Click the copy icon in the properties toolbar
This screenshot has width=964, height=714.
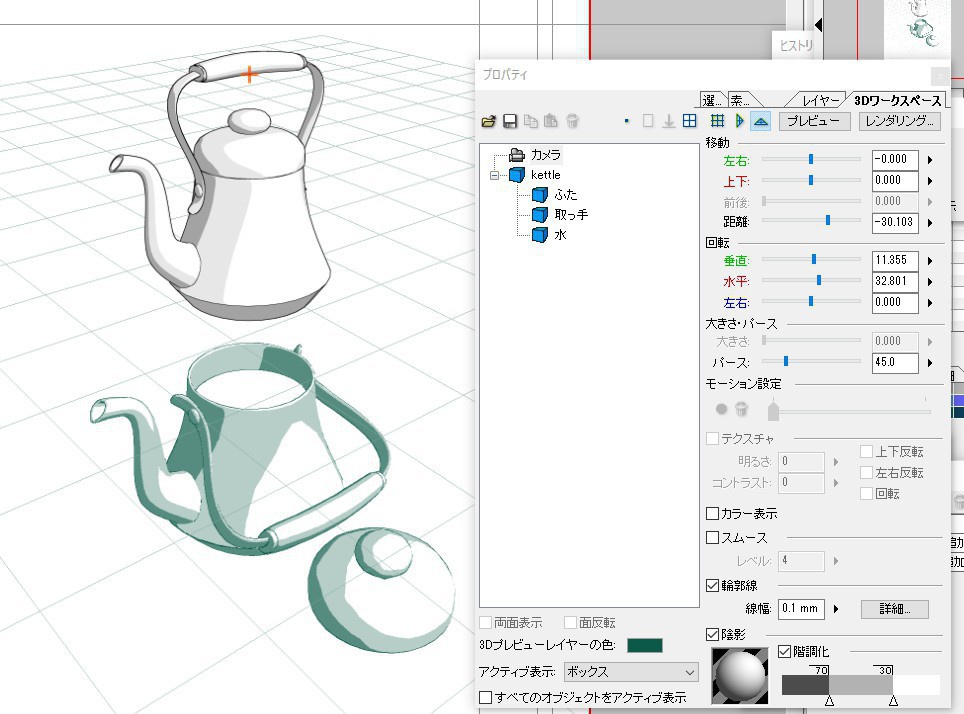532,121
